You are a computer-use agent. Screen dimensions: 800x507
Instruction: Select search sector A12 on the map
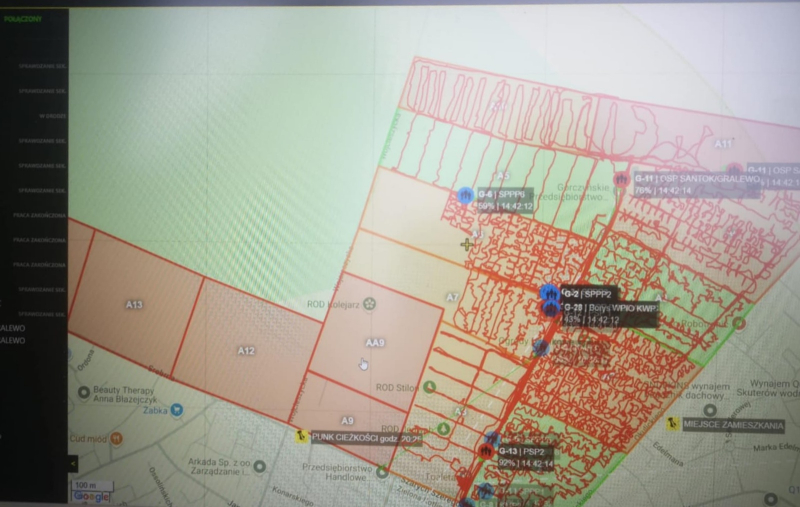point(246,350)
